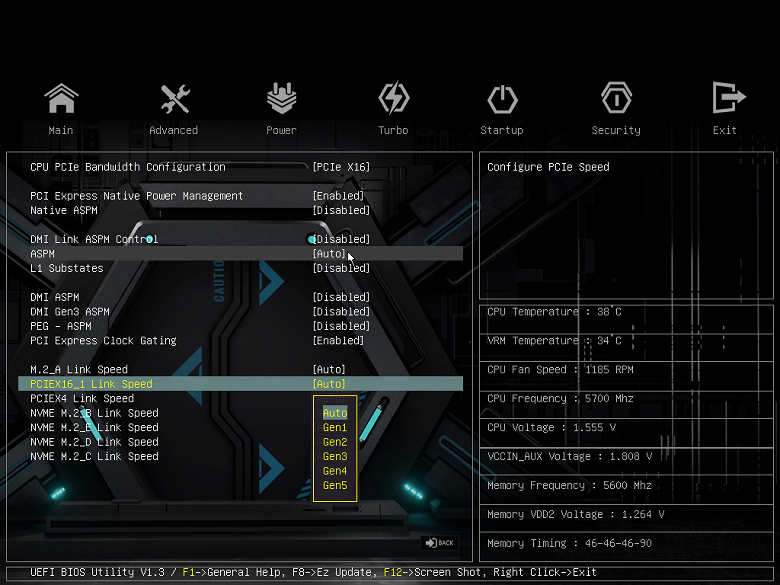Screen dimensions: 780x585
Task: Select the PCIEX4 Link Speed setting row
Action: click(240, 398)
